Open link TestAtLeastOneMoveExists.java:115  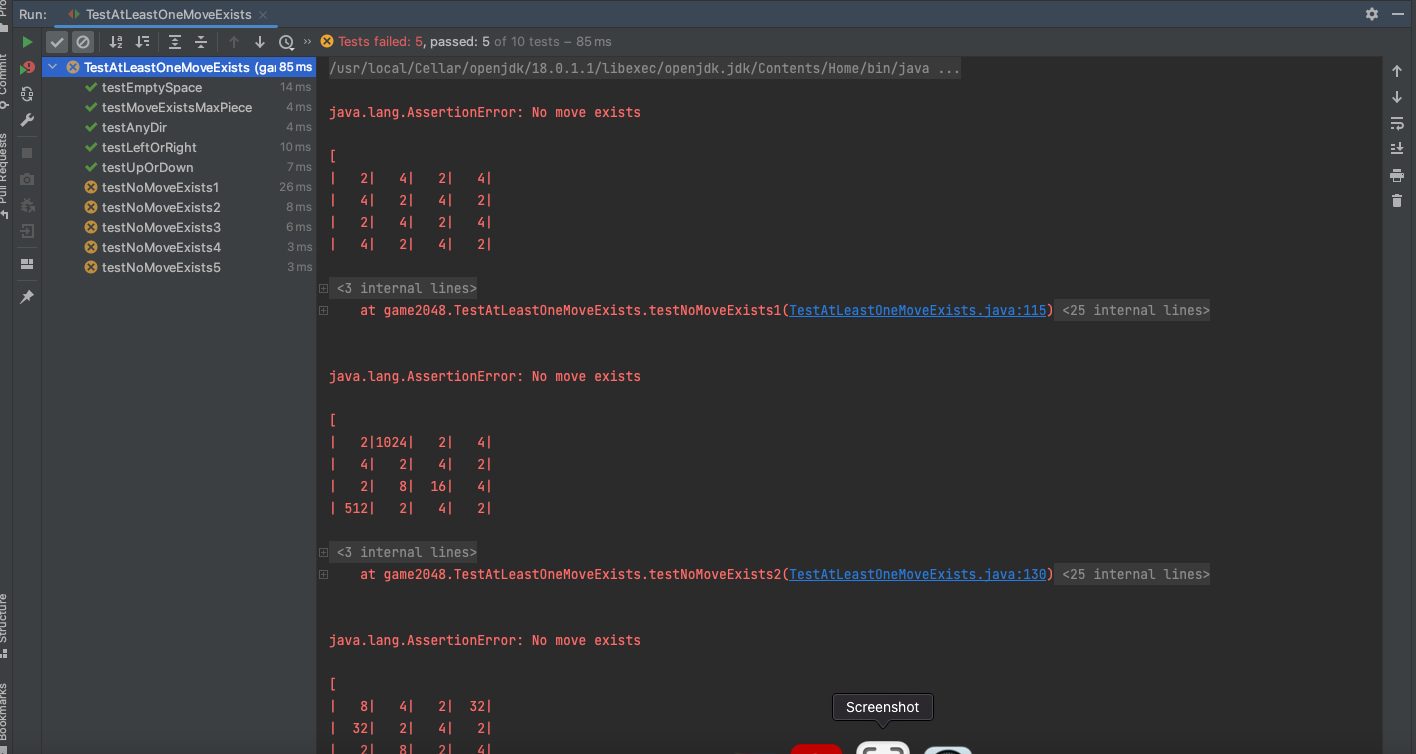point(917,311)
